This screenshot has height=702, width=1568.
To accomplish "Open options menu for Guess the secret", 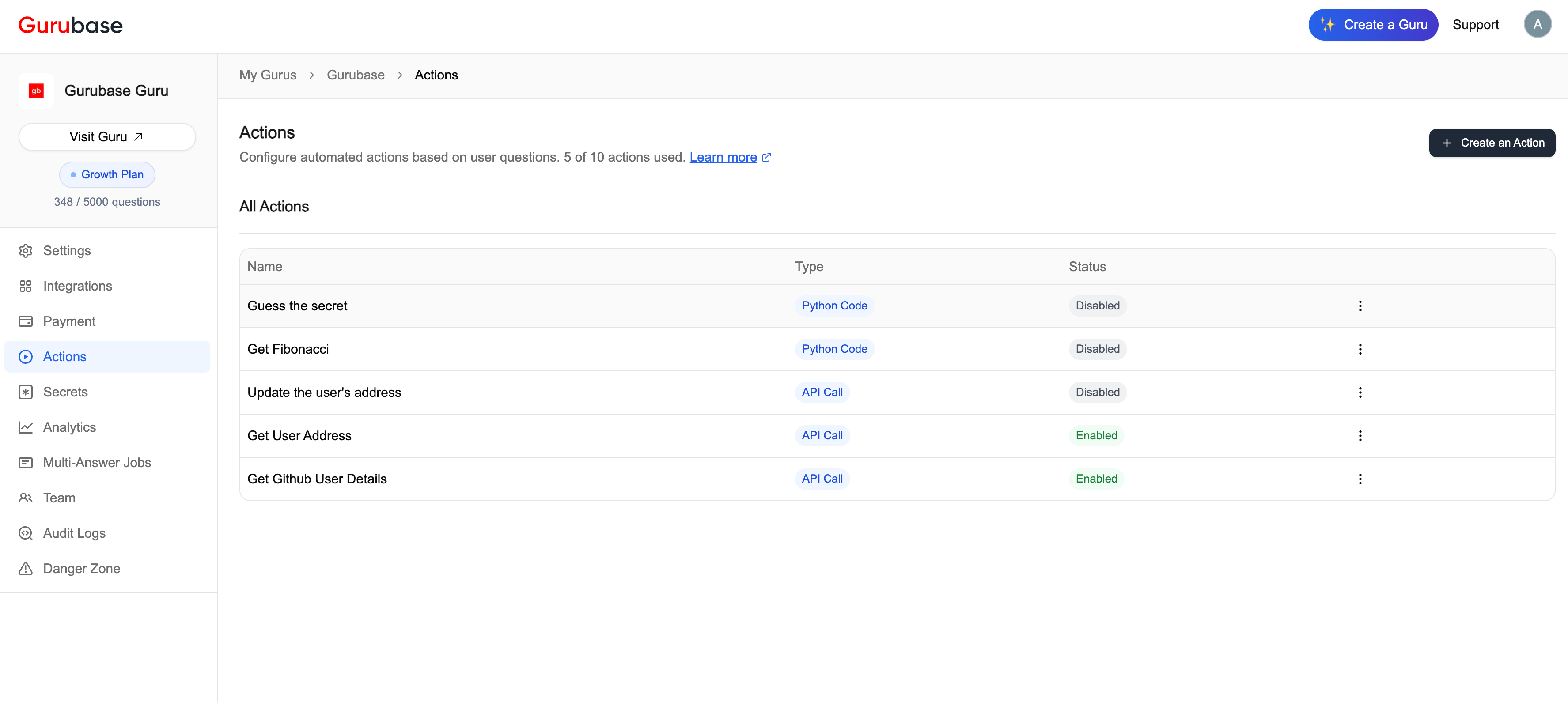I will [x=1360, y=306].
